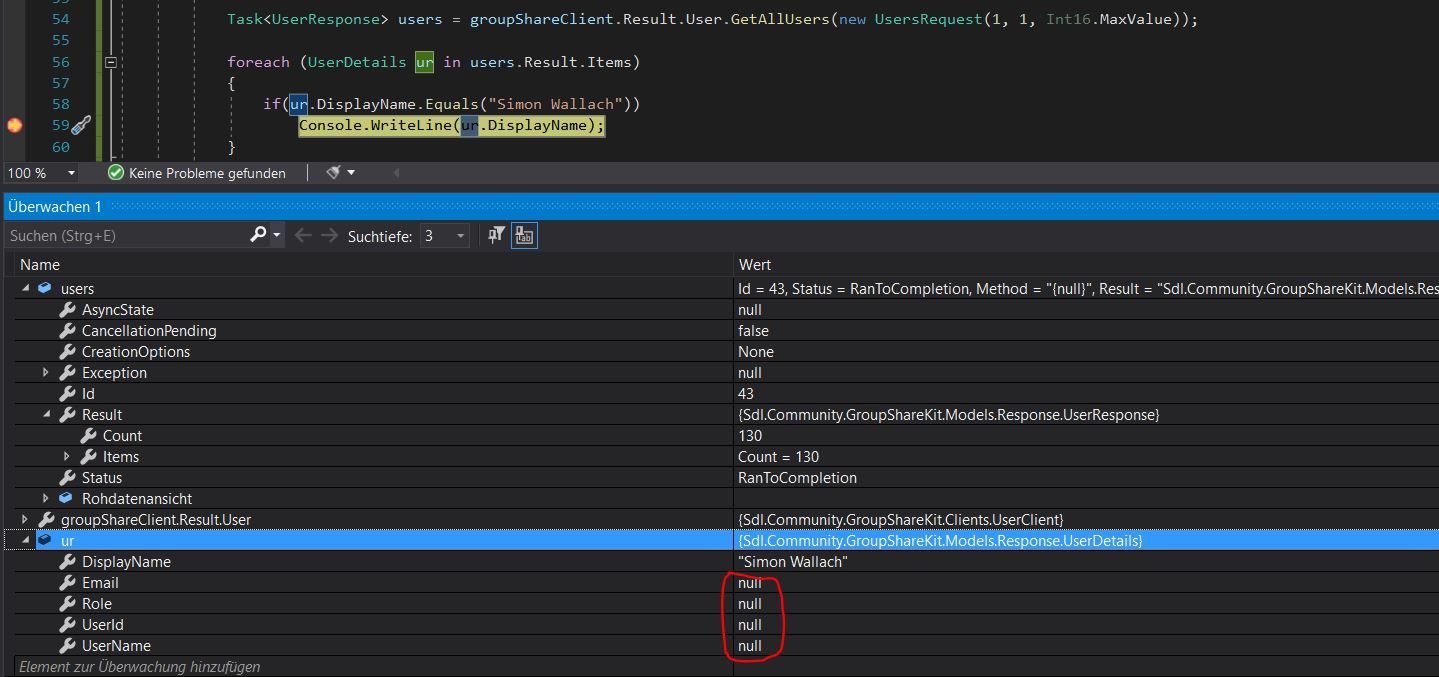Collapse the 'ur' watch node
The image size is (1439, 677).
pyautogui.click(x=25, y=541)
